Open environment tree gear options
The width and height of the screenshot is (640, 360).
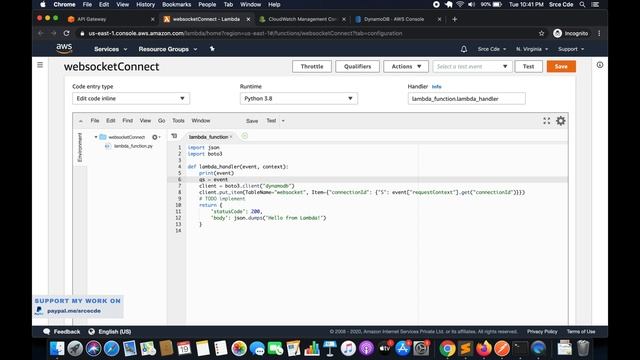coord(156,137)
